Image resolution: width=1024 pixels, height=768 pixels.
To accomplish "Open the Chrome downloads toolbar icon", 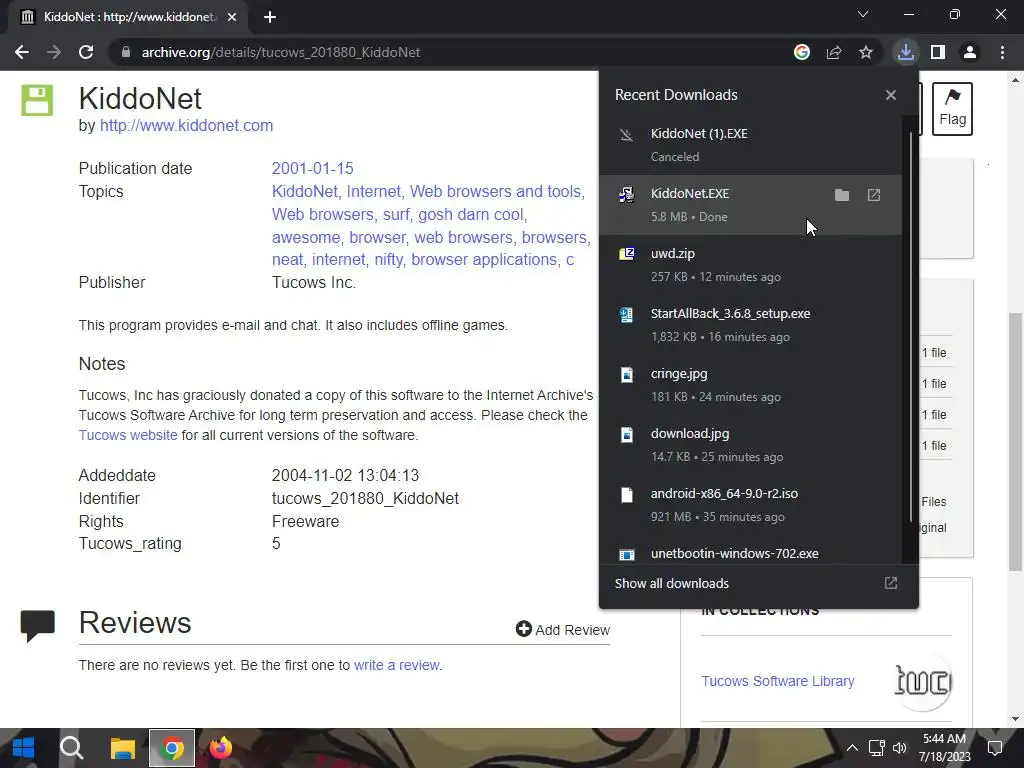I will [x=905, y=52].
